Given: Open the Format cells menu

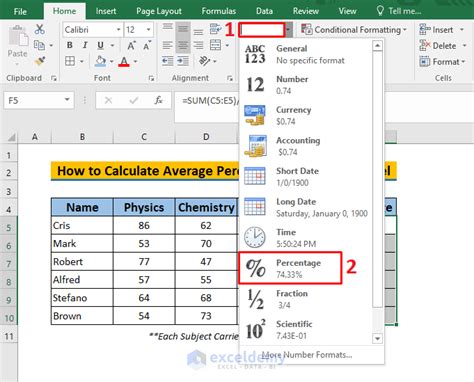Looking at the screenshot, I should (x=442, y=62).
